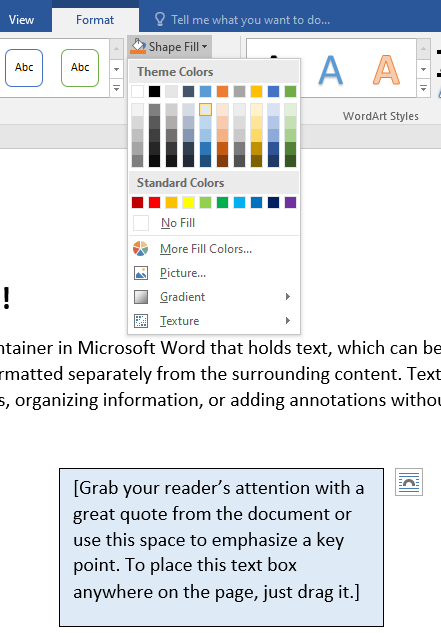
Task: Switch to the Format ribbon tab
Action: click(95, 19)
